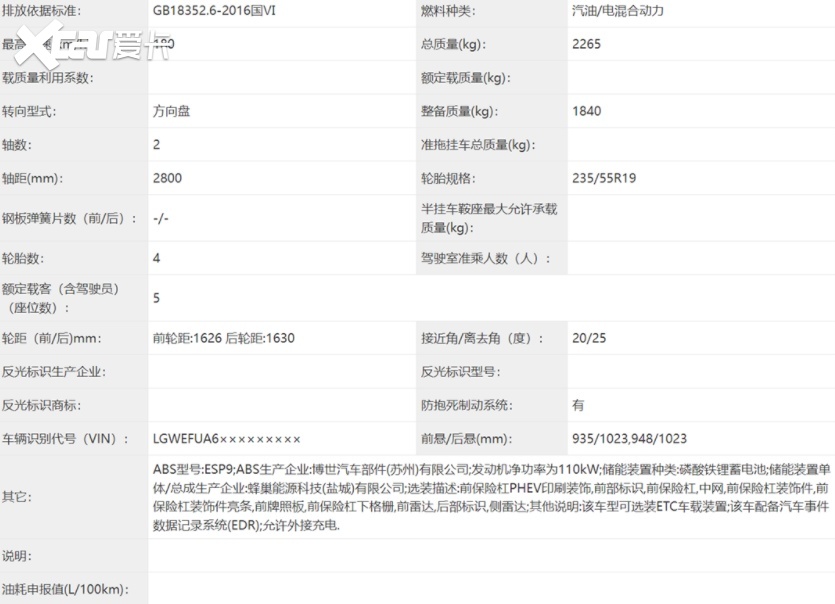
Task: Select the curb weight value 1840
Action: pos(587,111)
